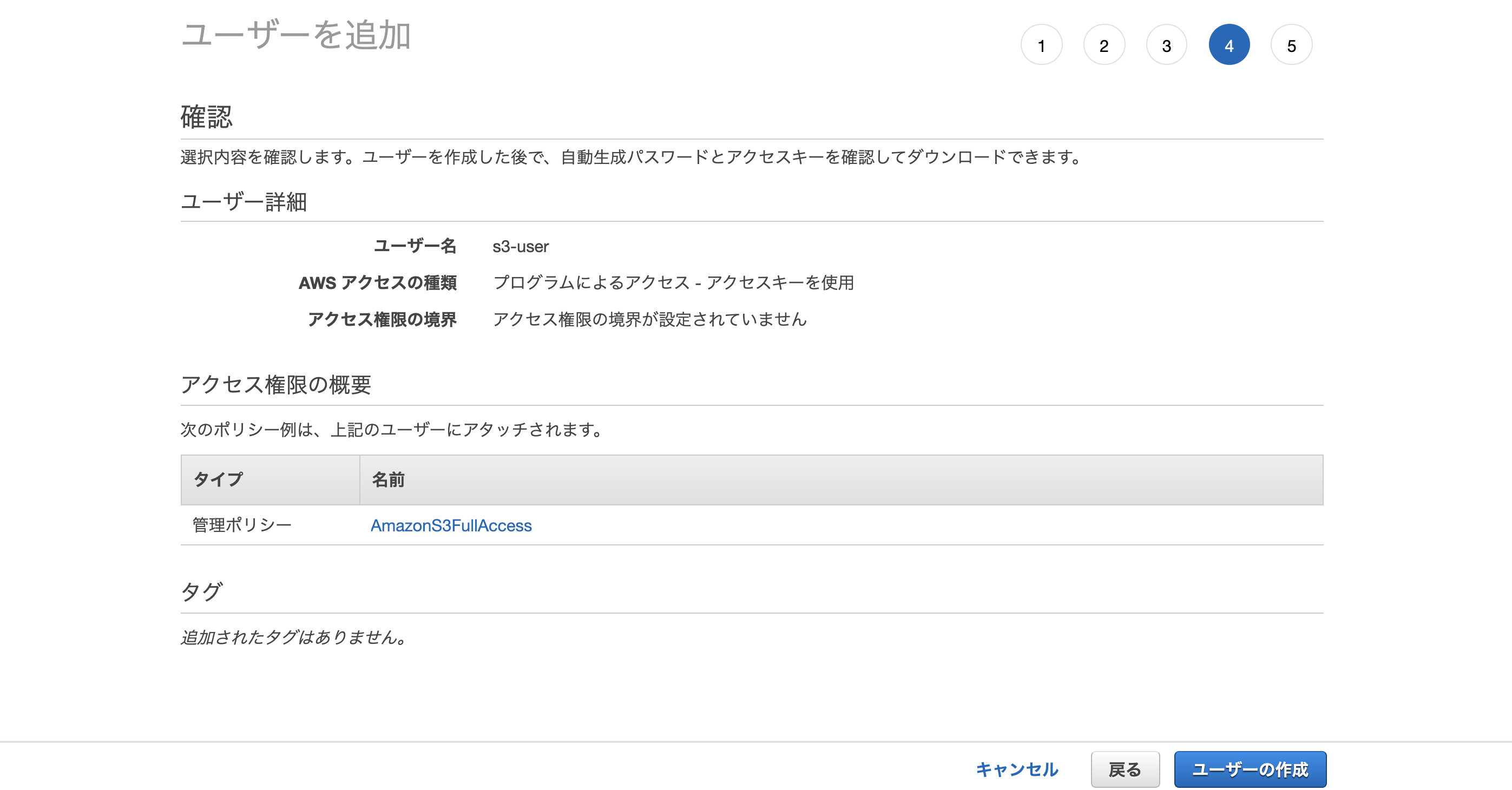The width and height of the screenshot is (1512, 790).
Task: Go to wizard step 2 circle
Action: tap(1103, 45)
